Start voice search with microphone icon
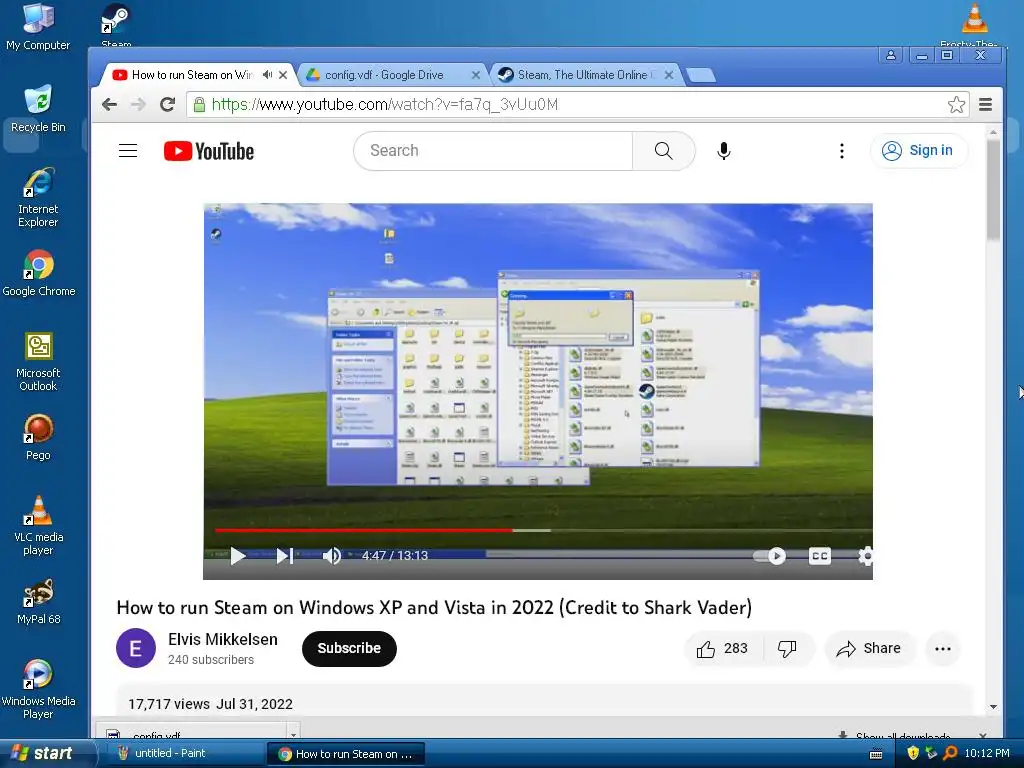 click(x=724, y=151)
